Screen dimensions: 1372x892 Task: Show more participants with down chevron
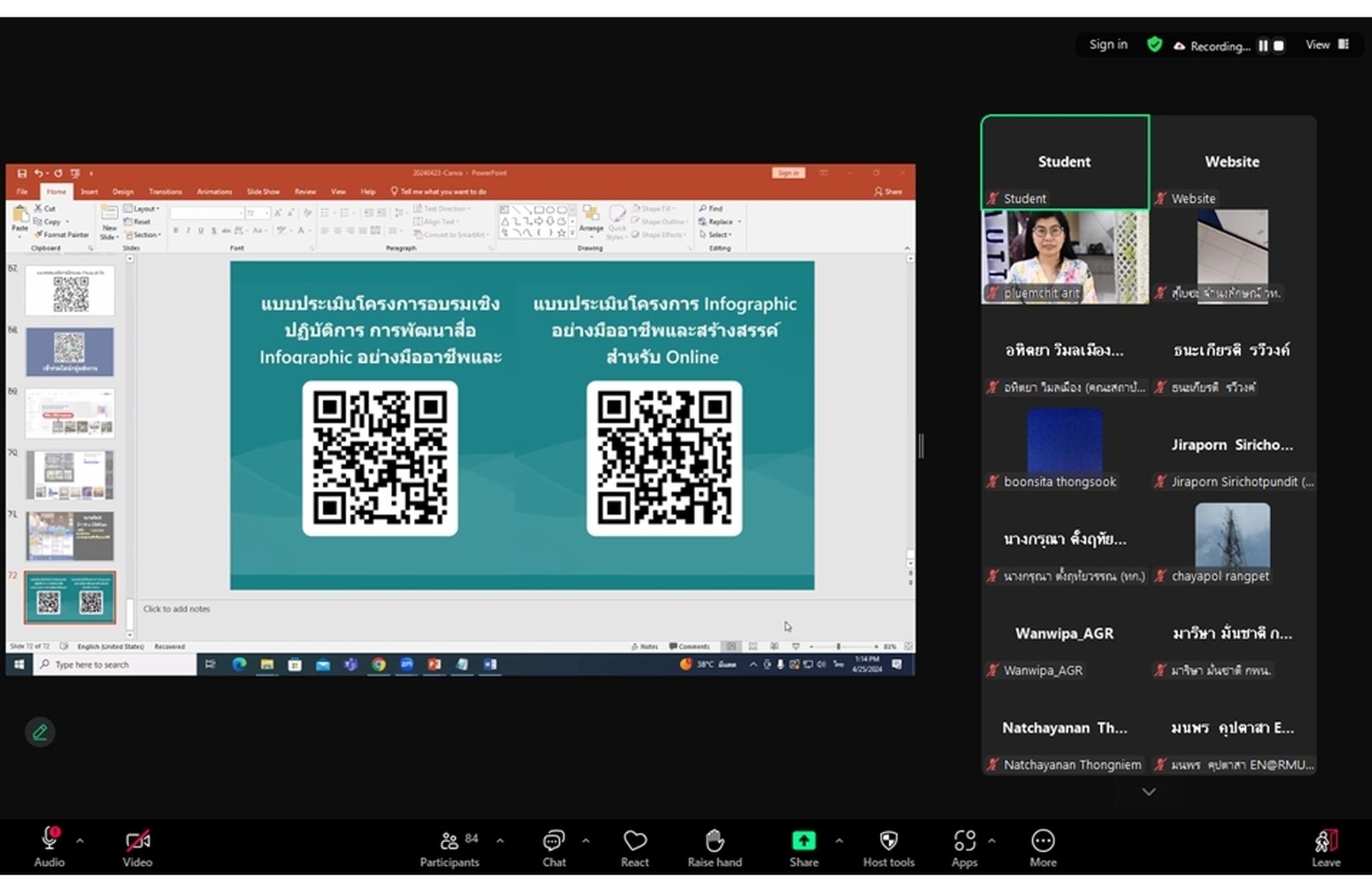tap(1149, 792)
